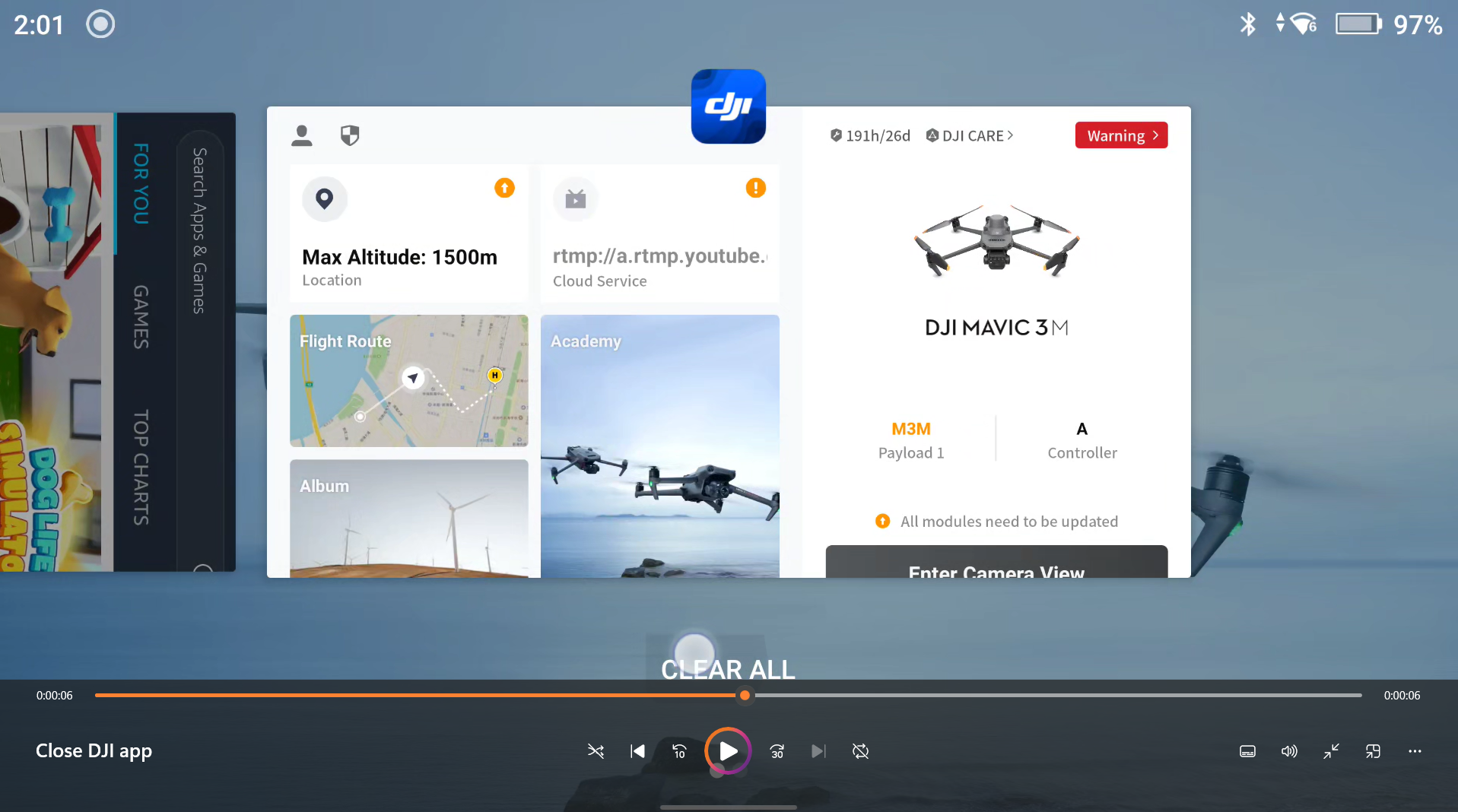Click the Play button in video player
The image size is (1458, 812).
(728, 751)
